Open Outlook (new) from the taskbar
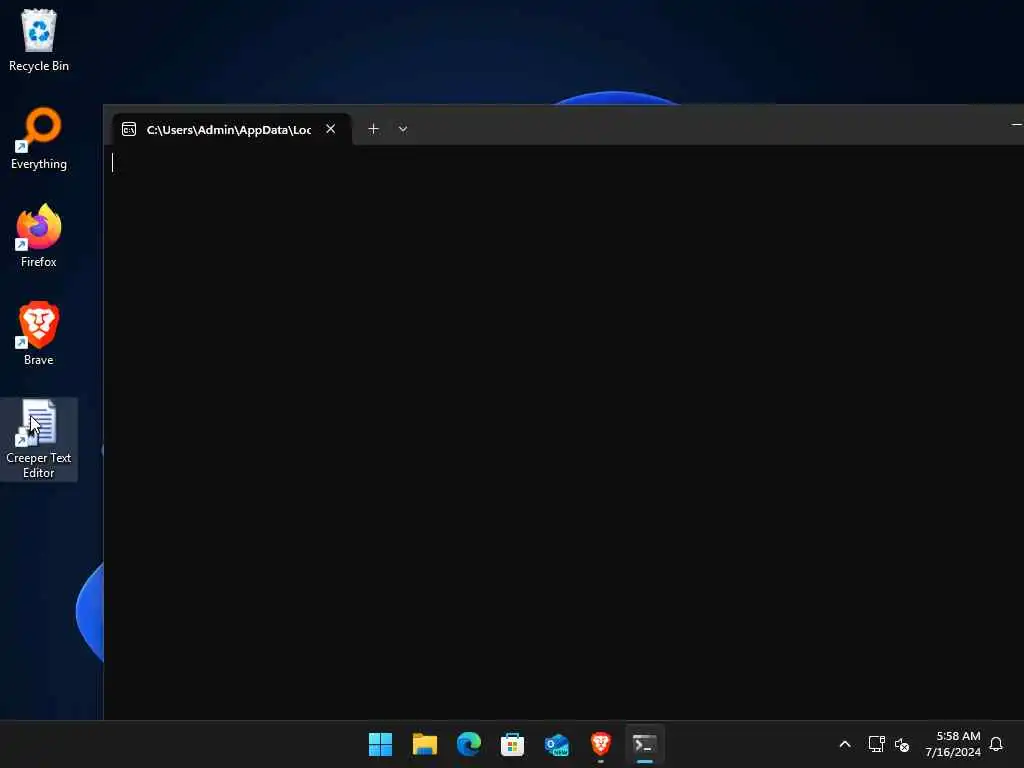This screenshot has width=1024, height=768. click(556, 744)
